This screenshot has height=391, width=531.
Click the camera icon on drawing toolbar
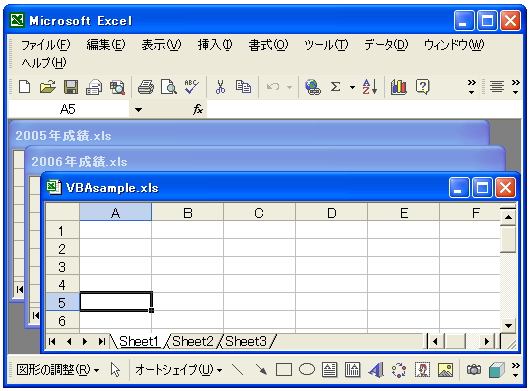pos(474,370)
